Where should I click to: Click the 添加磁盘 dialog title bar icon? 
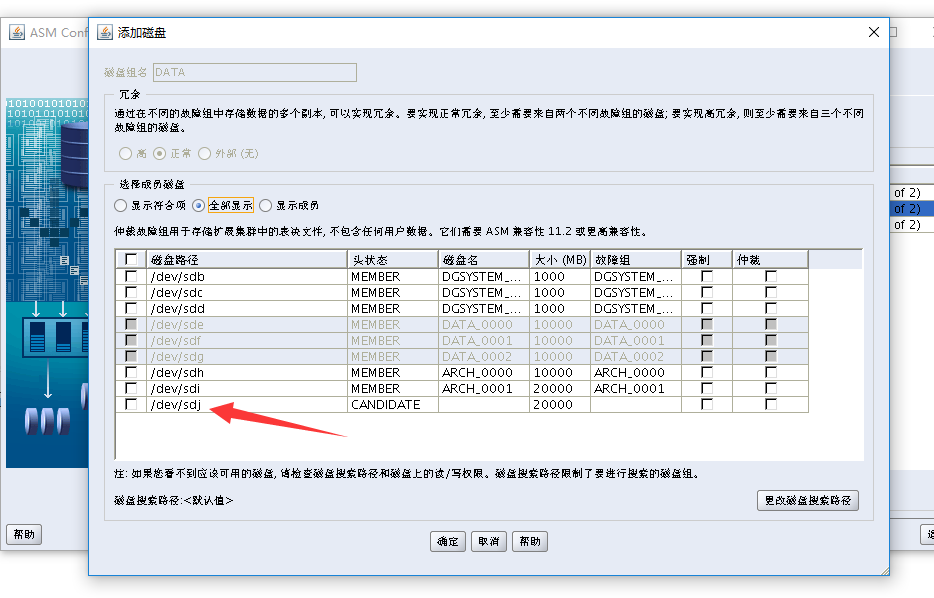(x=103, y=31)
